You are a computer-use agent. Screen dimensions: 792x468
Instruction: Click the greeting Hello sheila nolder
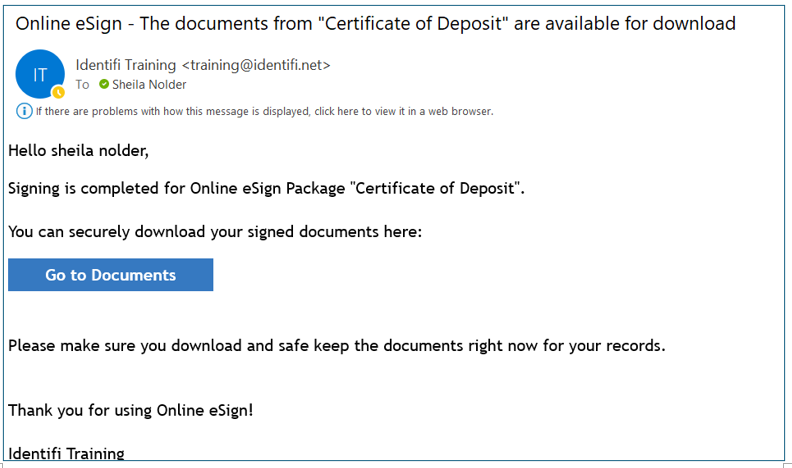coord(78,150)
